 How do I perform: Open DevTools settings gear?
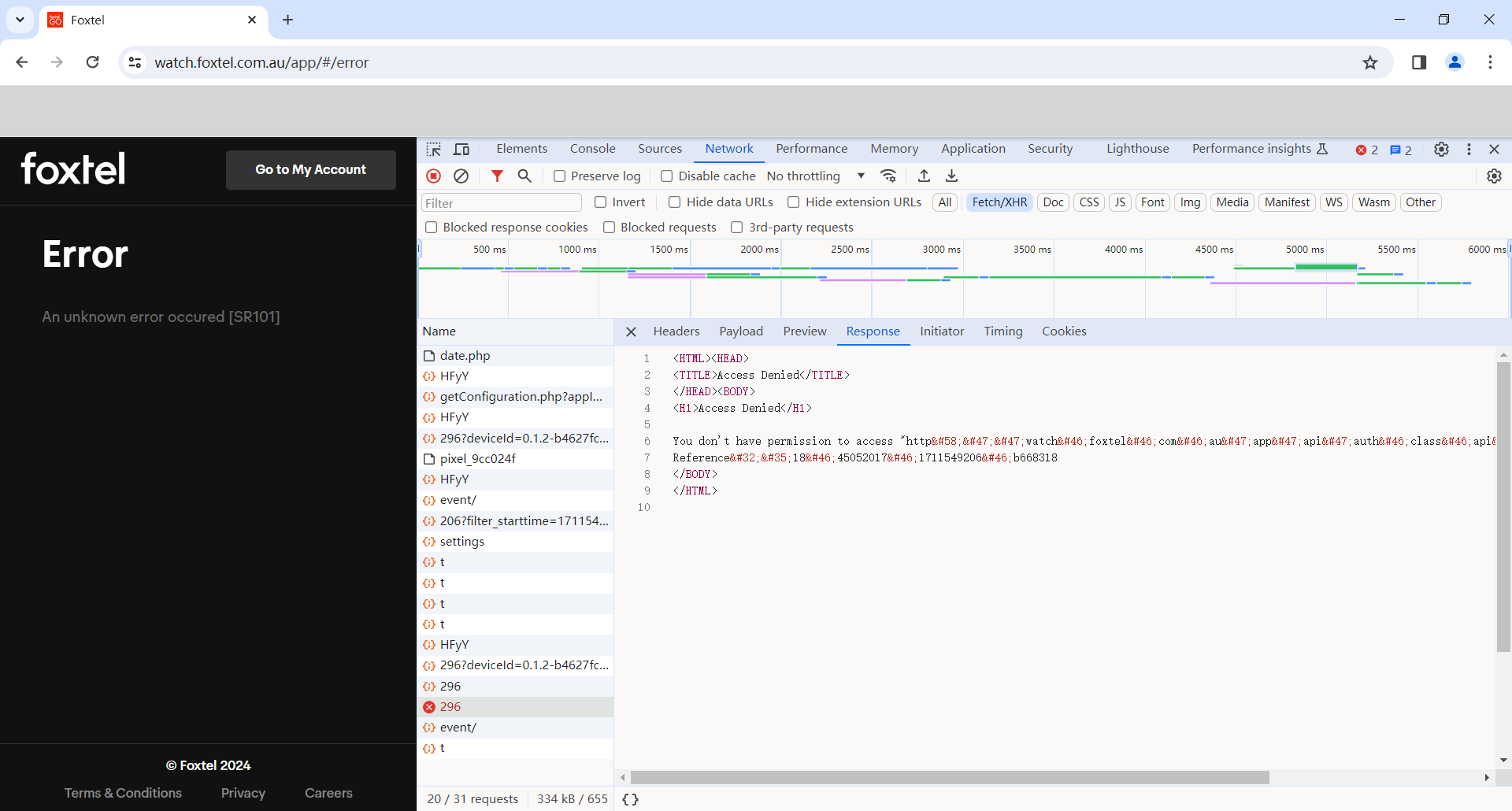click(x=1441, y=150)
